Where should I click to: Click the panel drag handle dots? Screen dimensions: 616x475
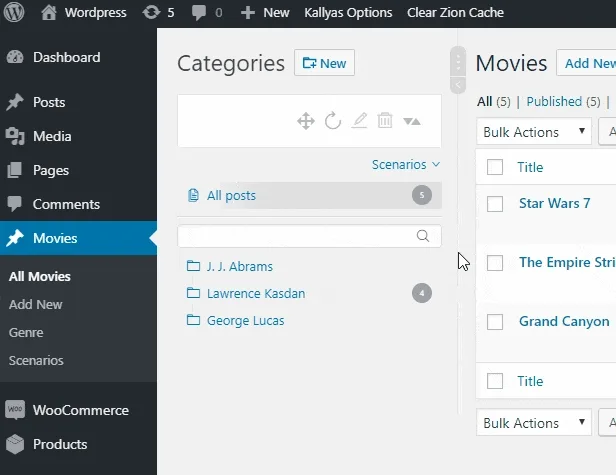tap(458, 62)
